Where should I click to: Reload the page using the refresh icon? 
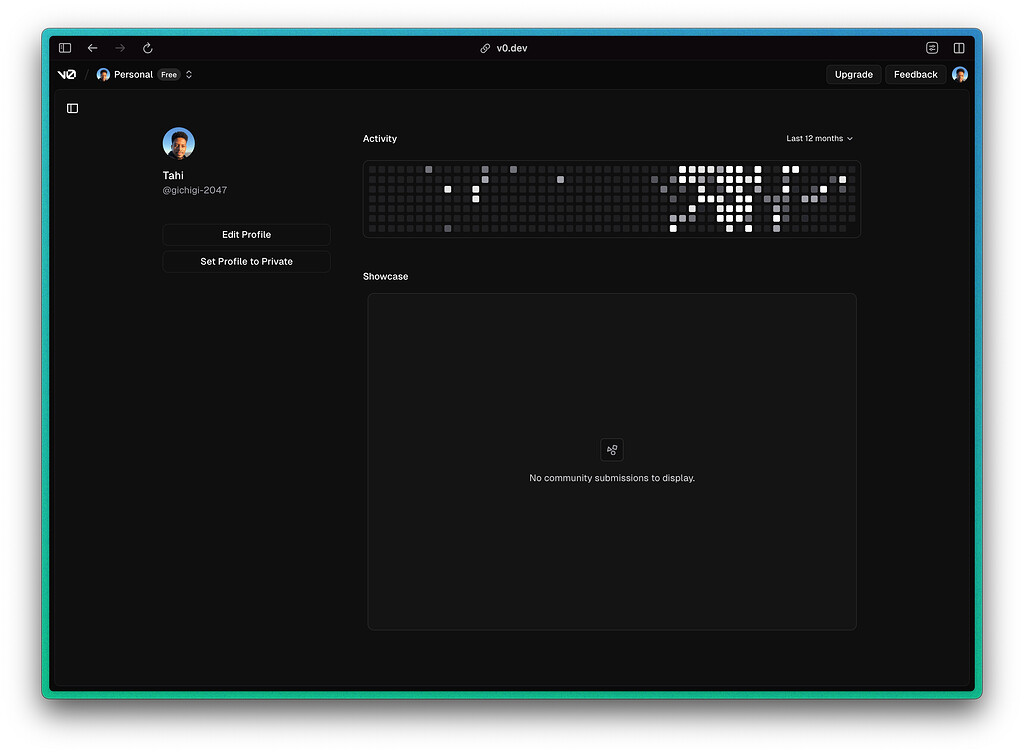(147, 47)
